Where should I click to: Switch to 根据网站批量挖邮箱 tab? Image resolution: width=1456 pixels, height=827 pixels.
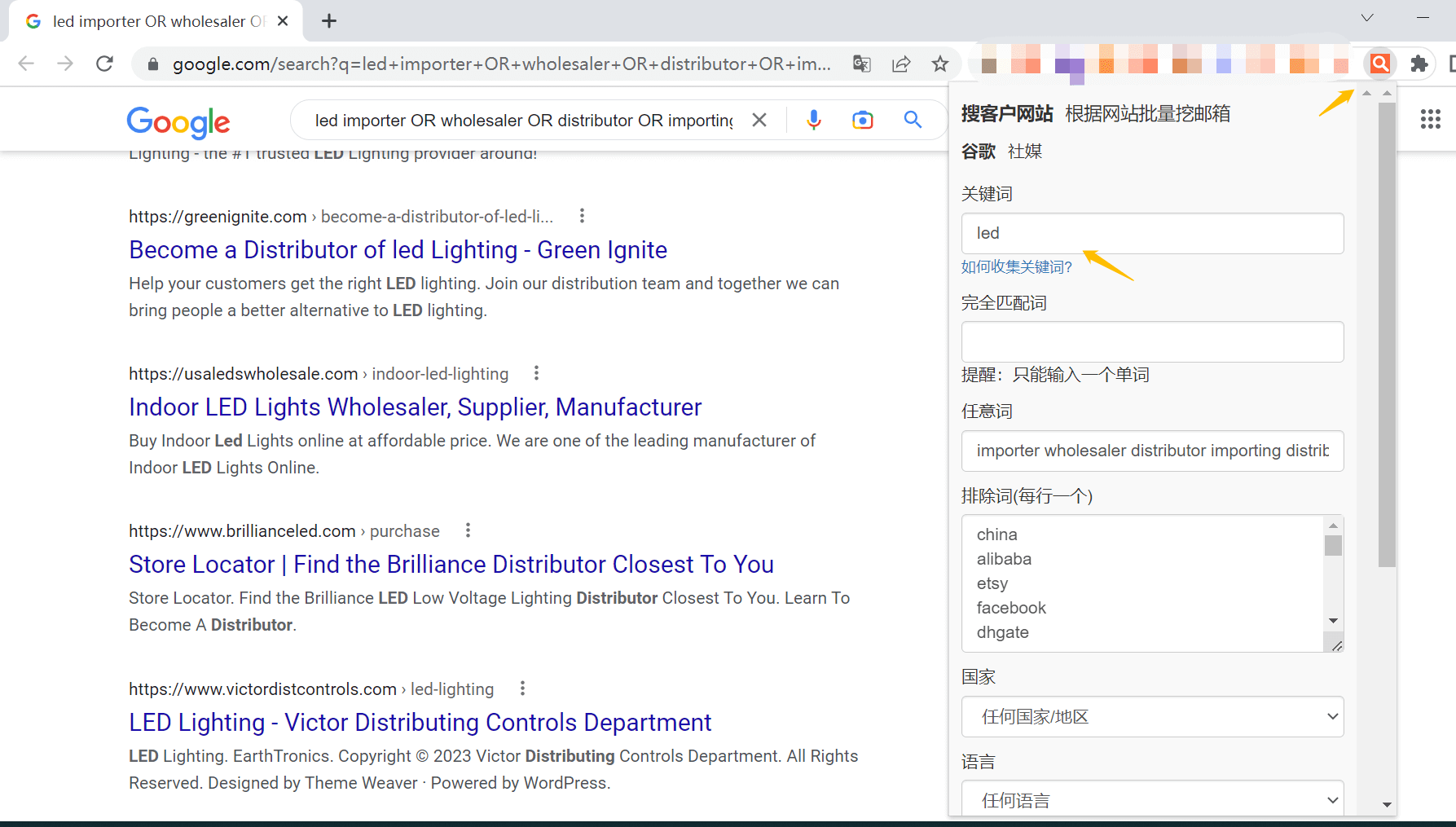tap(1147, 113)
